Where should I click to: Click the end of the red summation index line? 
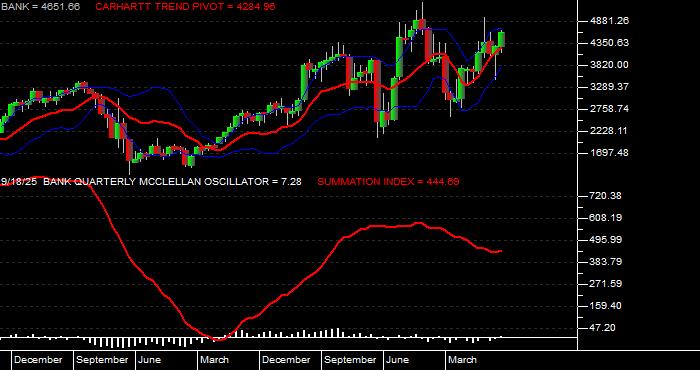pos(501,251)
